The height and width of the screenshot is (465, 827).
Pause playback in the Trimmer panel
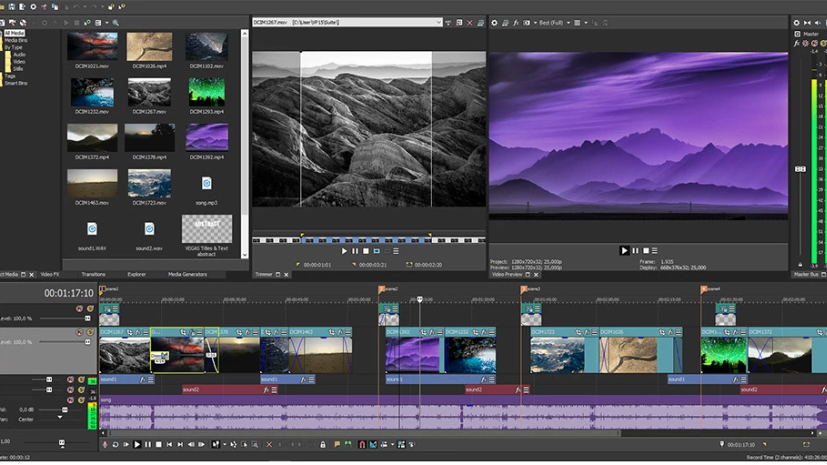click(x=355, y=251)
